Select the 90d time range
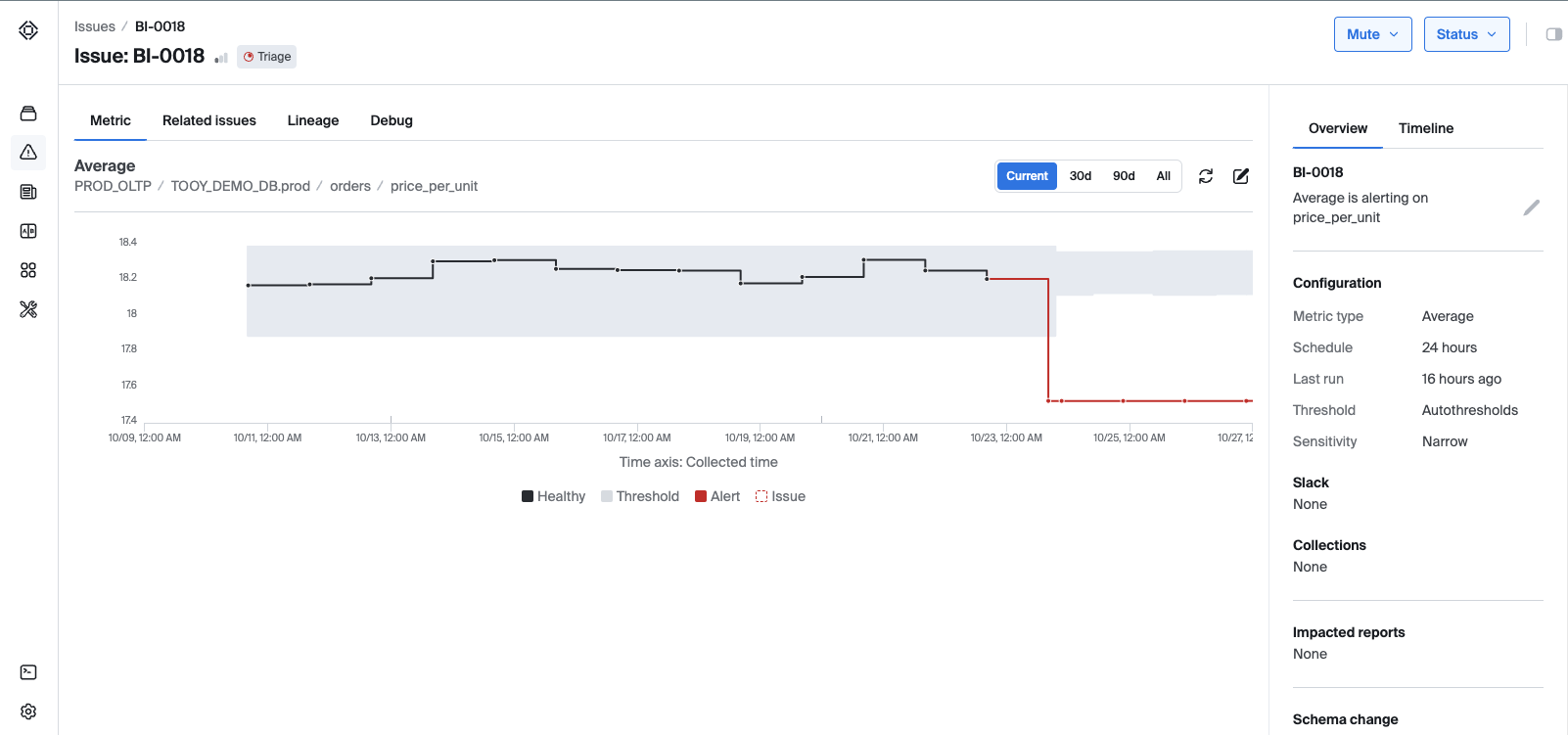 [x=1124, y=176]
